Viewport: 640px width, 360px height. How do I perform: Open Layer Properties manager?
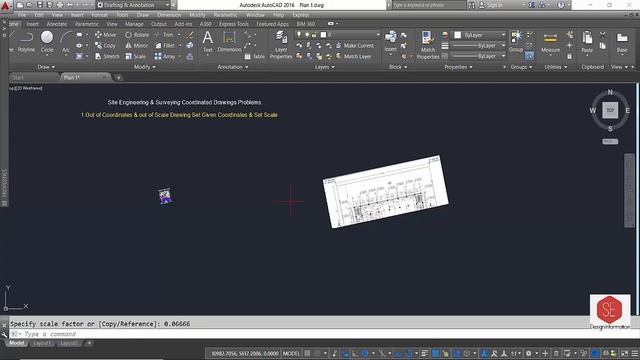[281, 45]
